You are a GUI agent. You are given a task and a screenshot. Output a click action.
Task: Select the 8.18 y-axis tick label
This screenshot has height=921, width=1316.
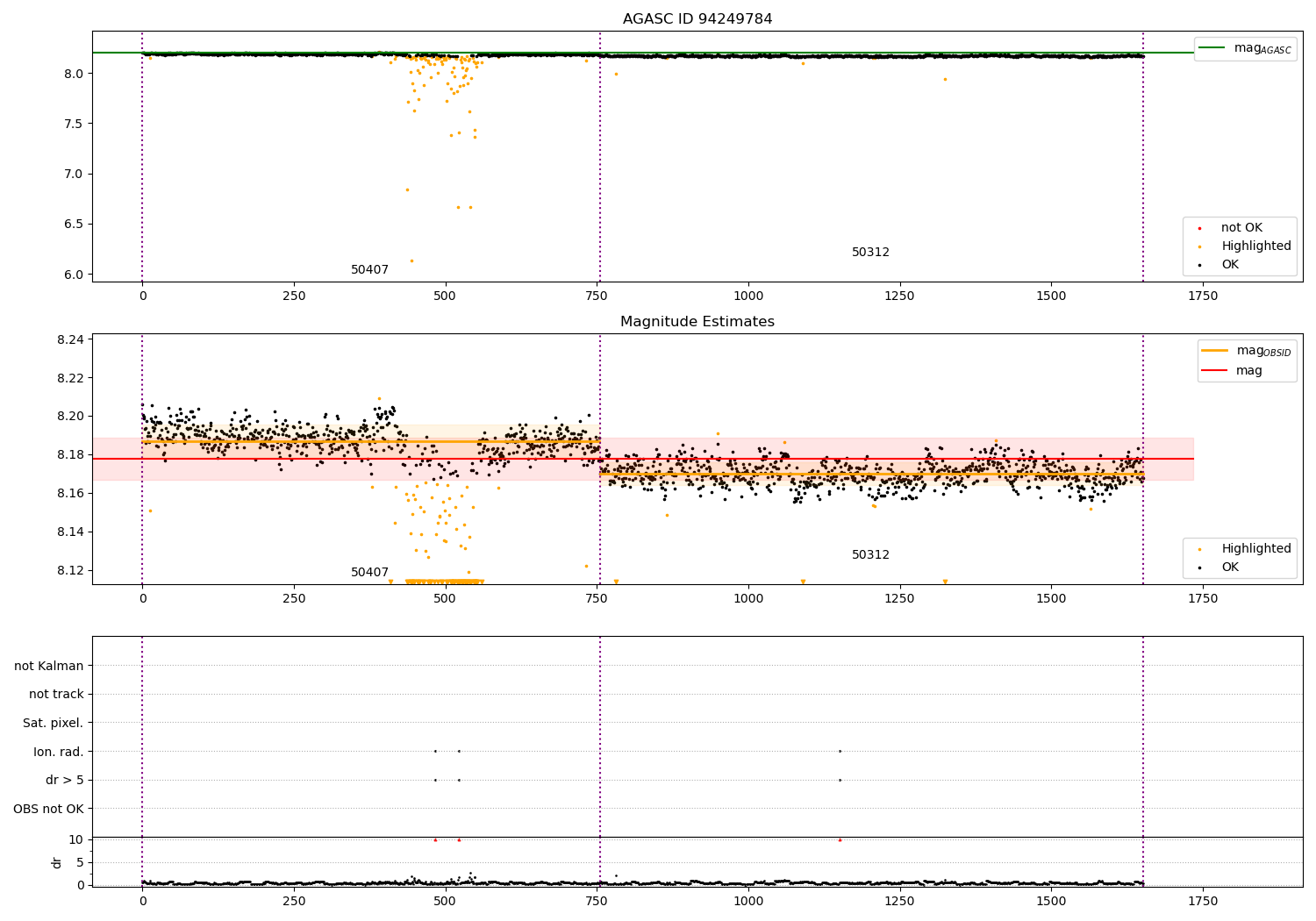click(x=69, y=455)
